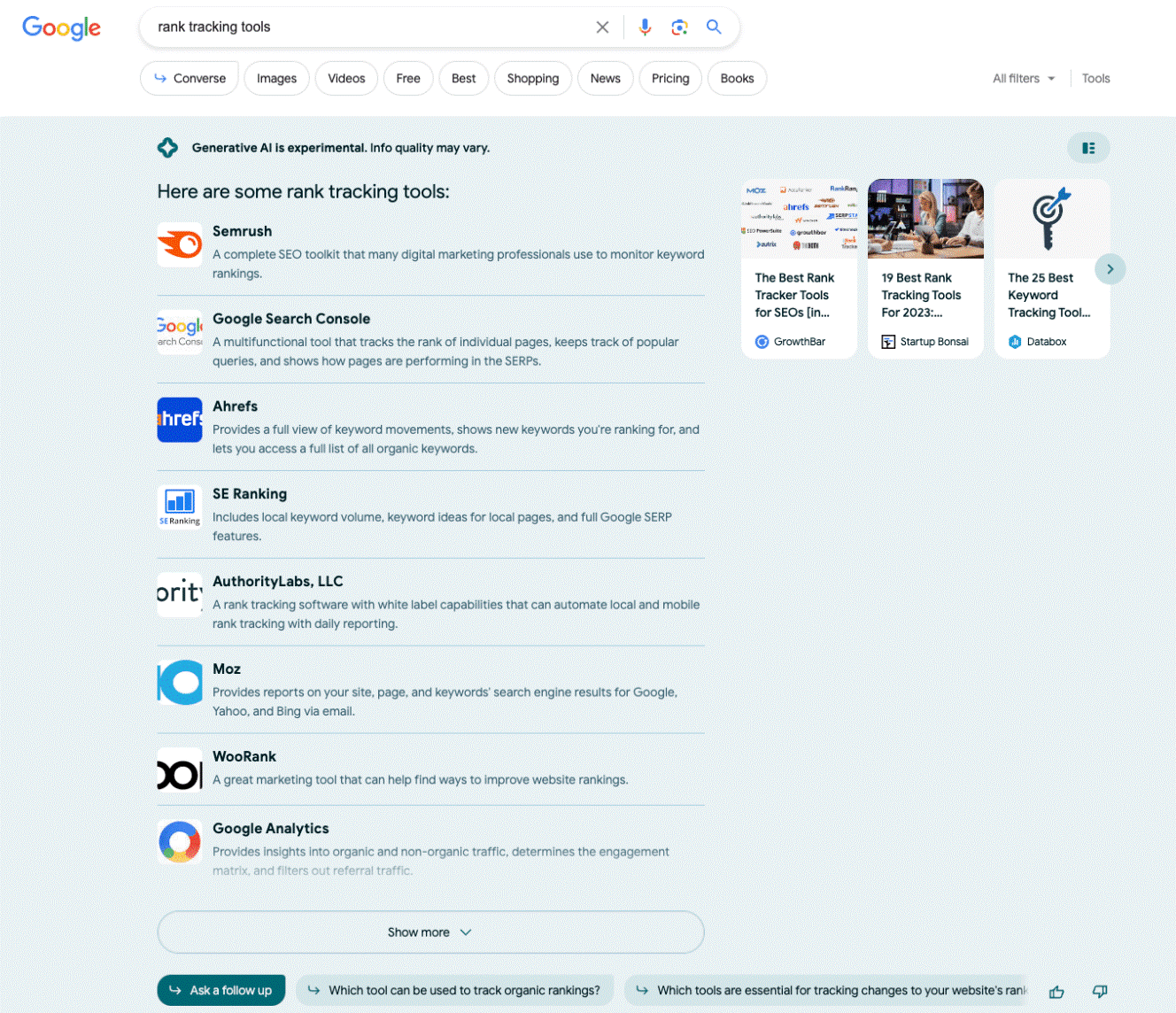Select the Converse filter chip

[190, 79]
